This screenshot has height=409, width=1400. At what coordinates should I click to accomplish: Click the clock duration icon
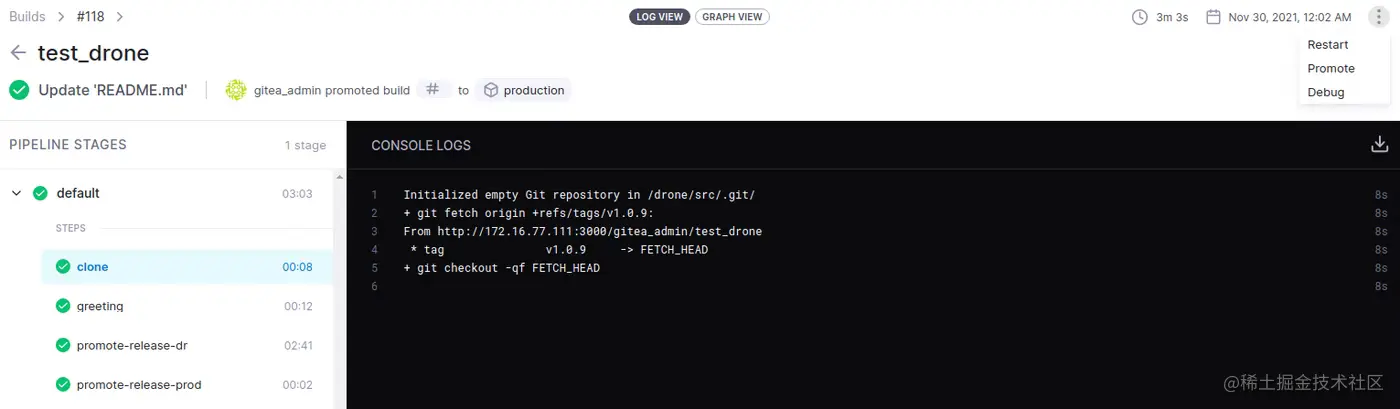point(1139,17)
